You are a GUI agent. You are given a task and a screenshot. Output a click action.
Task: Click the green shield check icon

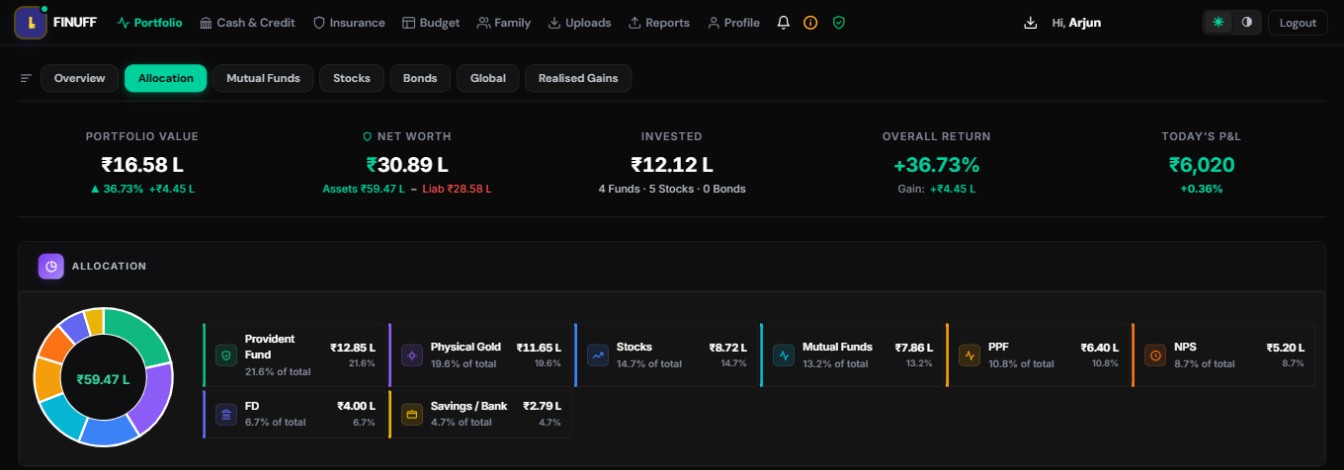click(839, 23)
